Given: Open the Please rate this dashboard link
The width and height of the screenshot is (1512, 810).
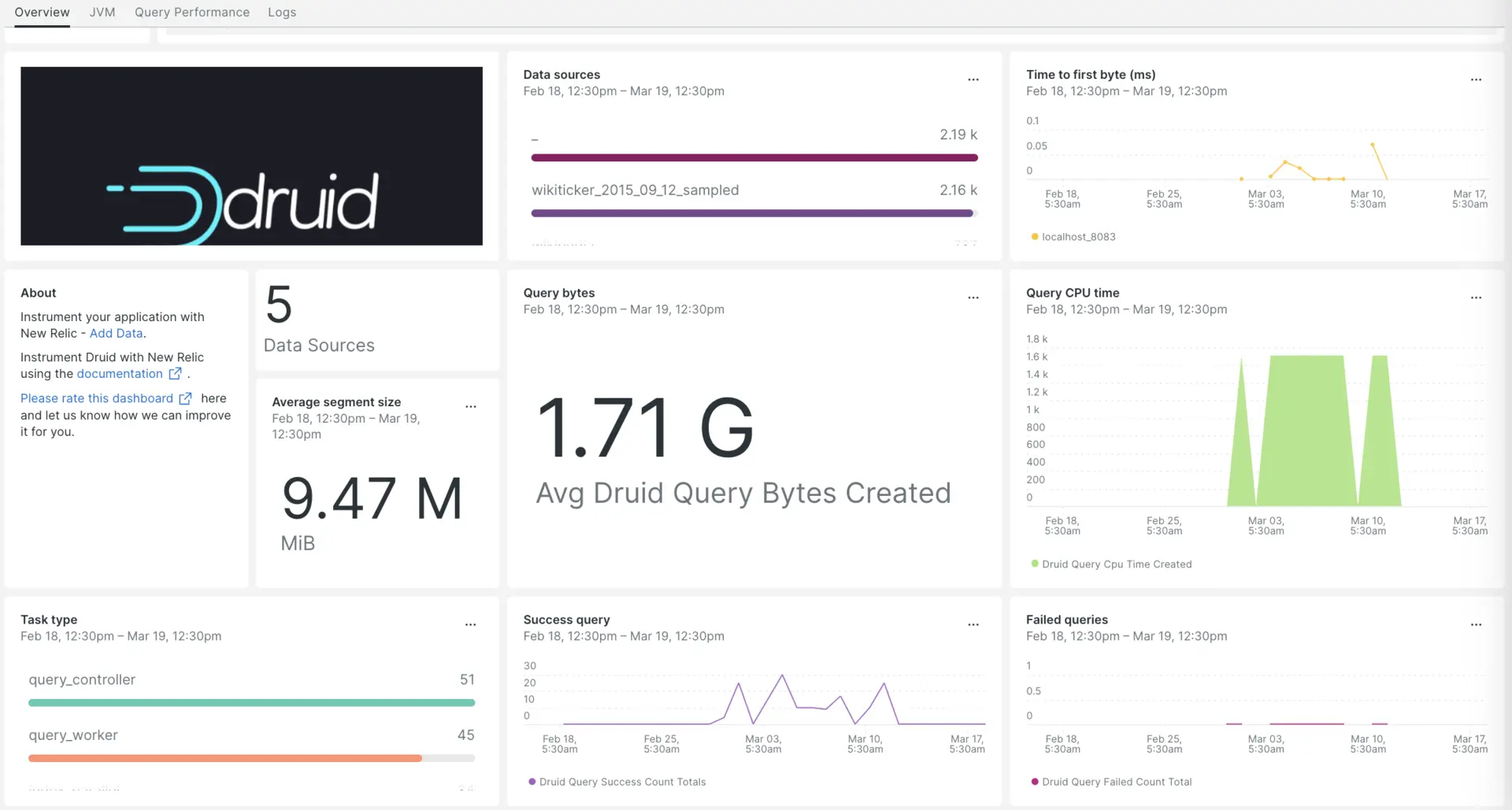Looking at the screenshot, I should click(x=97, y=398).
